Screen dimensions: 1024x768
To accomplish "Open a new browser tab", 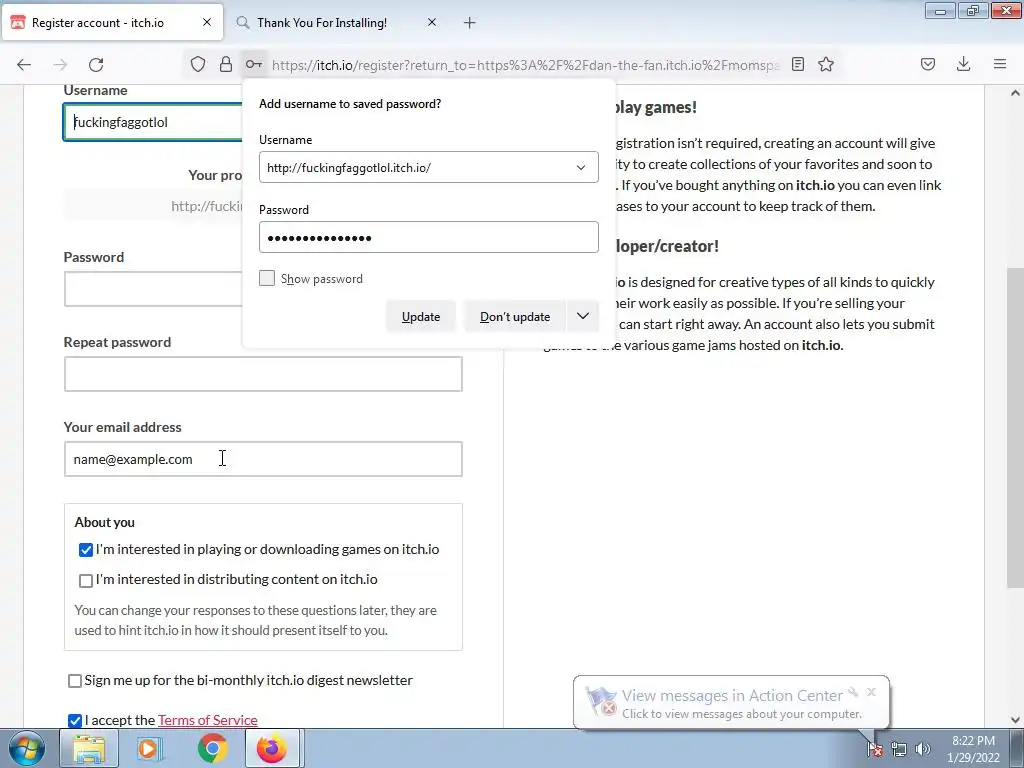I will pos(470,23).
